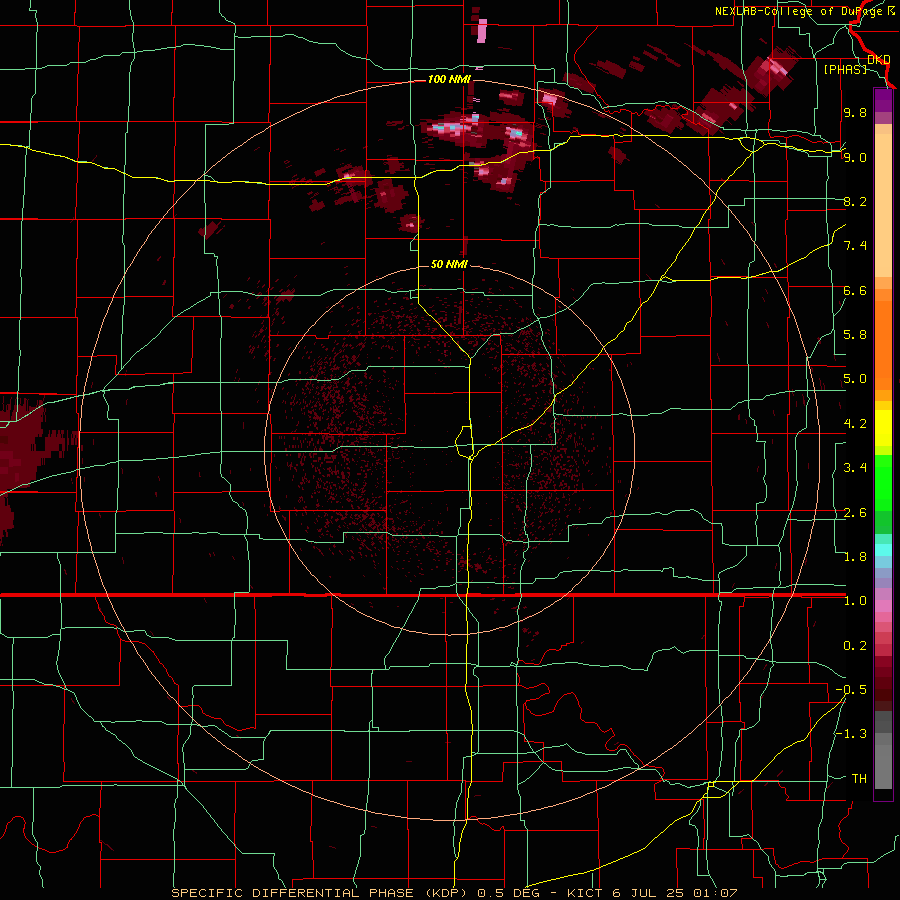Image resolution: width=900 pixels, height=900 pixels.
Task: Click the 8.2 value on the color scale
Action: pyautogui.click(x=855, y=201)
